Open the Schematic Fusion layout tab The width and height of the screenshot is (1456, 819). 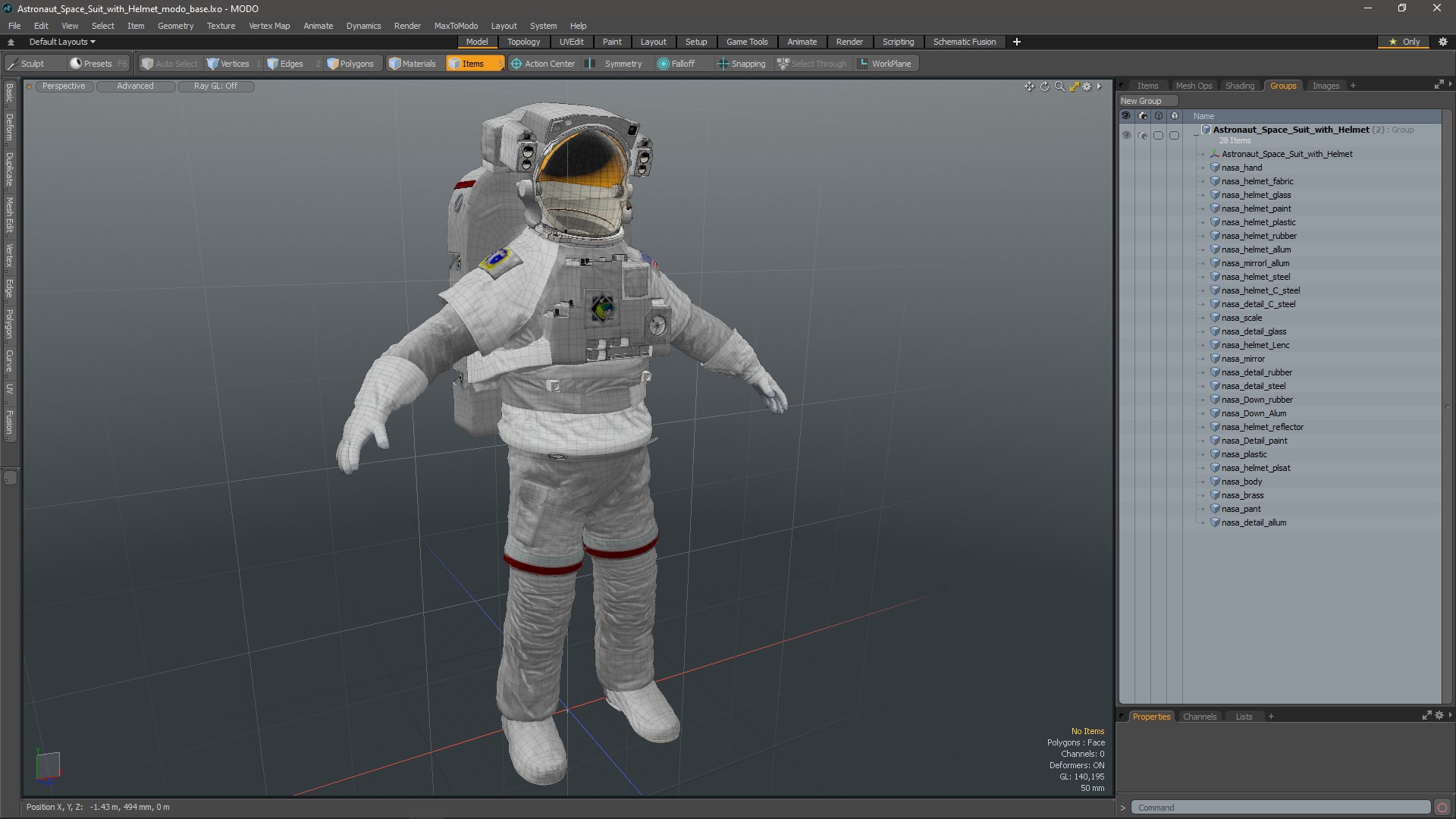[x=964, y=42]
